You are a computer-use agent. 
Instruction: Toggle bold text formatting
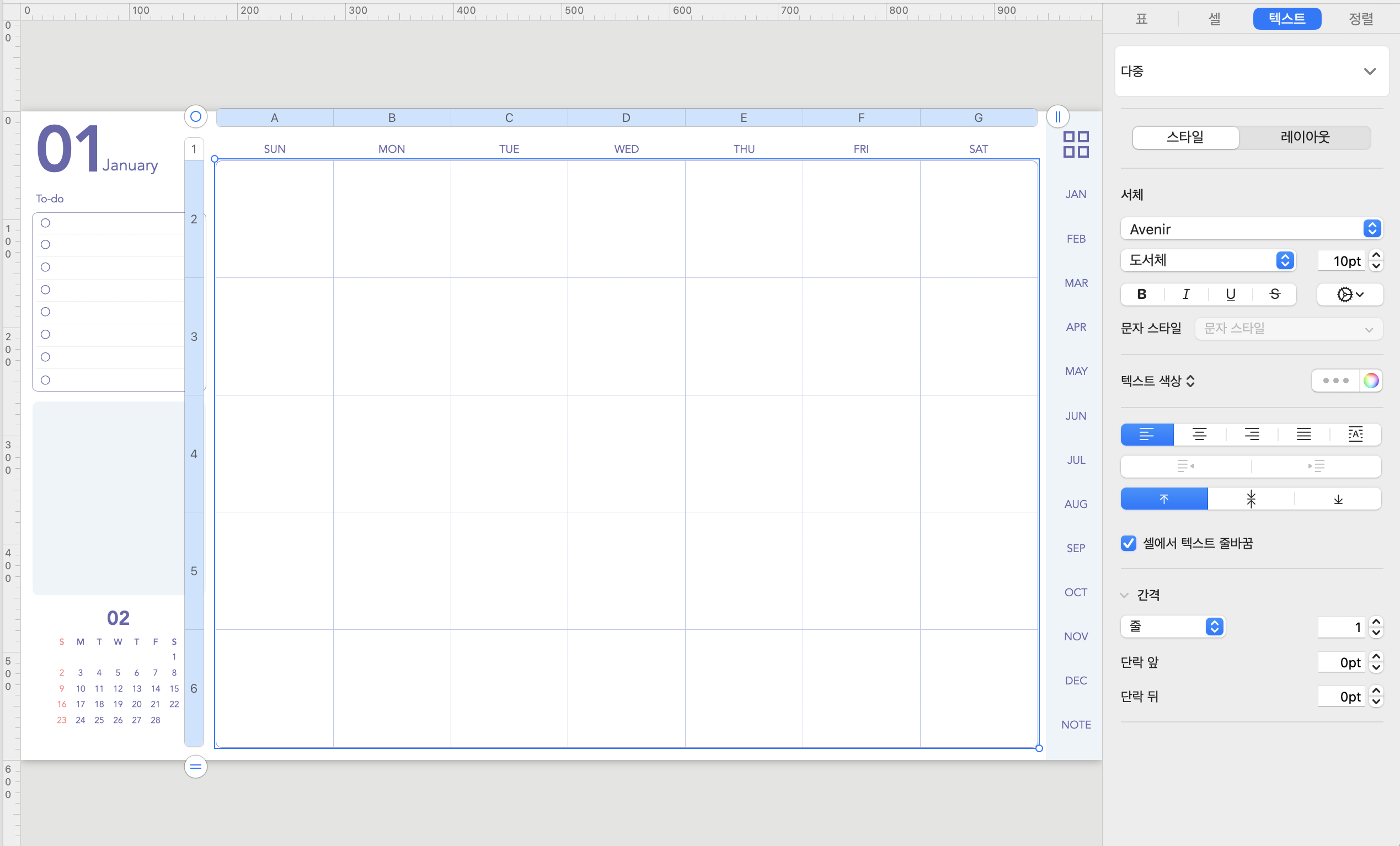click(1141, 295)
